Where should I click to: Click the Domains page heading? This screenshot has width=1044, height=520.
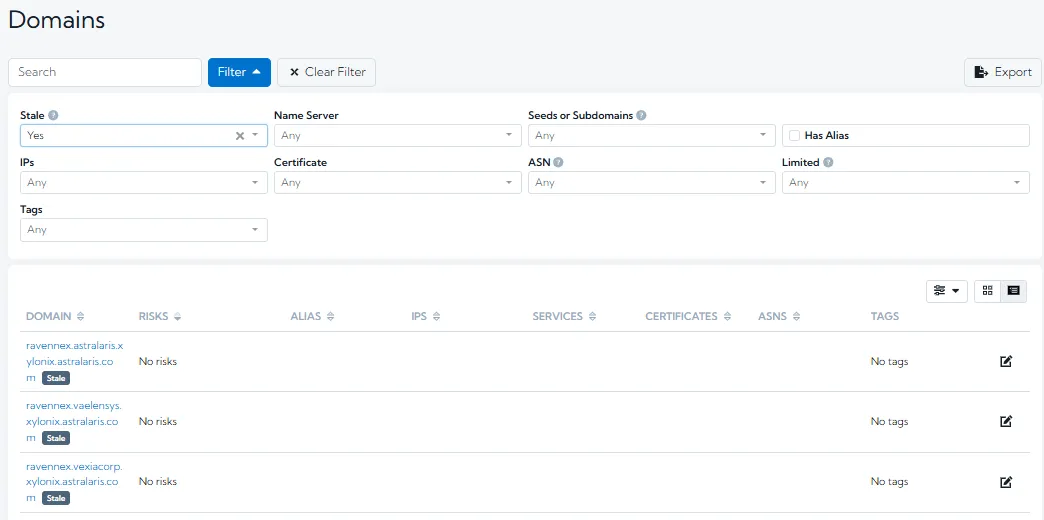coord(57,20)
